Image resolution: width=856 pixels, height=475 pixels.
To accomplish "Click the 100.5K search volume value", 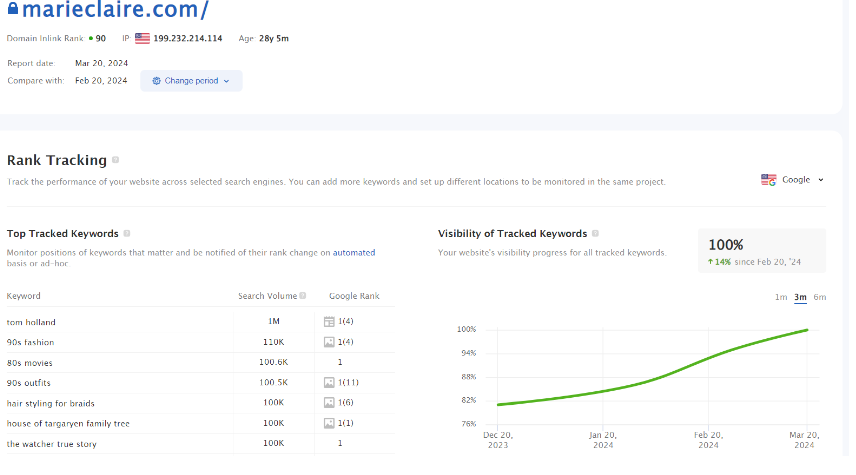I will pos(274,382).
